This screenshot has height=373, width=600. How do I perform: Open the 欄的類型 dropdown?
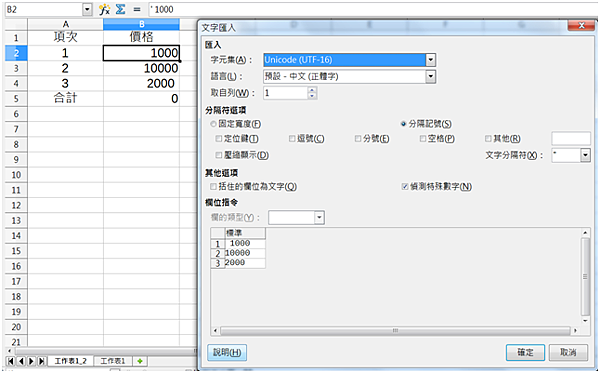click(x=320, y=218)
